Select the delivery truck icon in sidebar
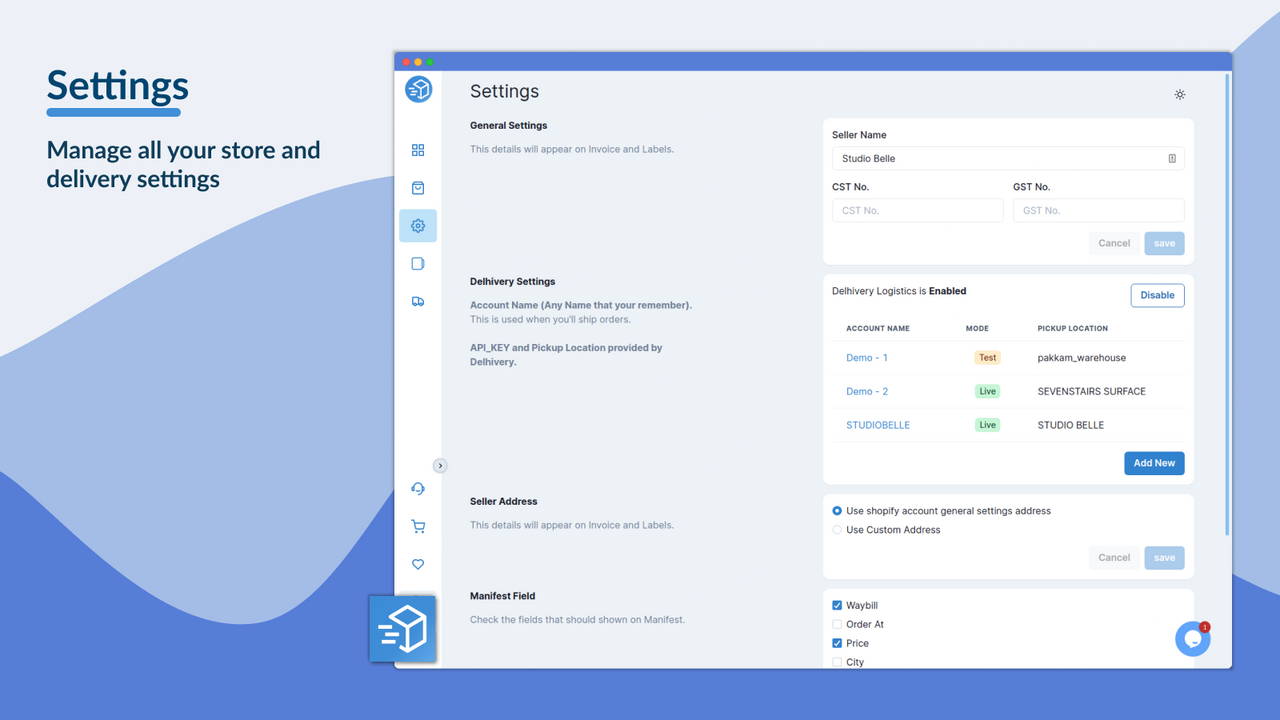The height and width of the screenshot is (720, 1280). point(418,301)
